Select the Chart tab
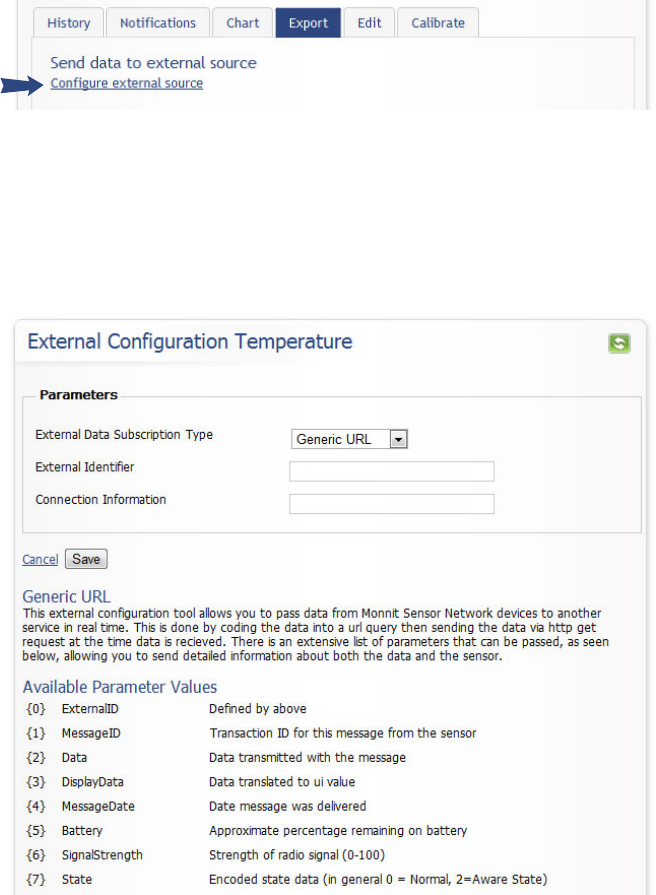656x895 pixels. tap(242, 23)
